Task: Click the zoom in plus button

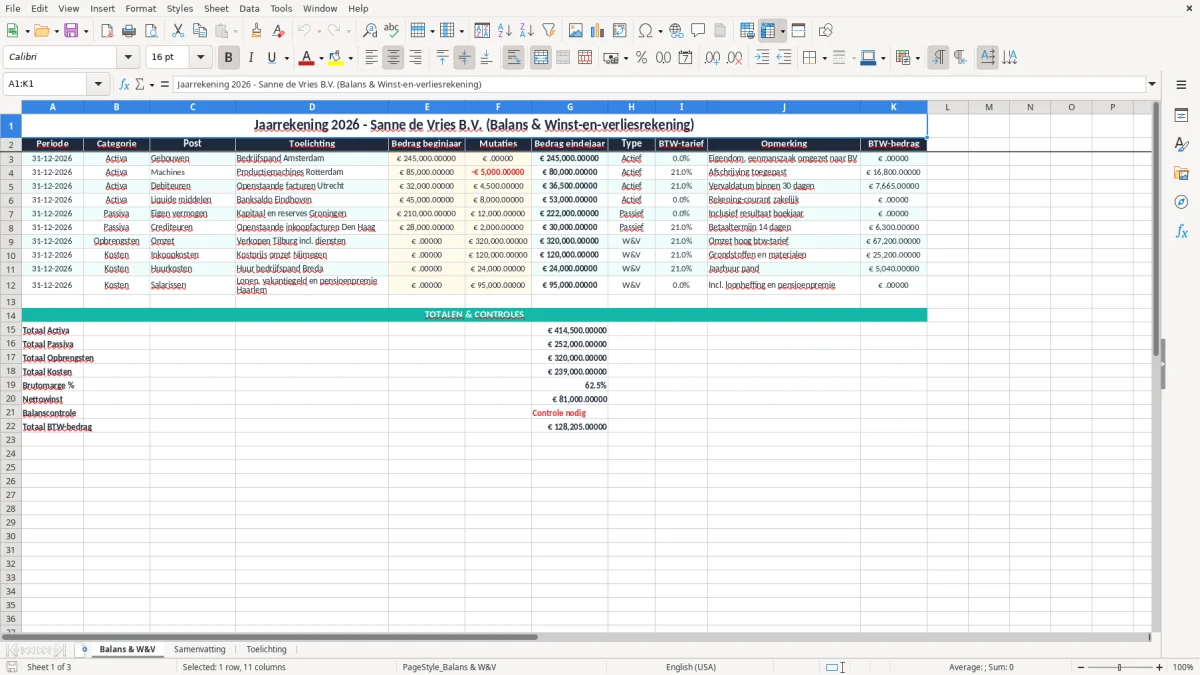Action: (x=1160, y=667)
